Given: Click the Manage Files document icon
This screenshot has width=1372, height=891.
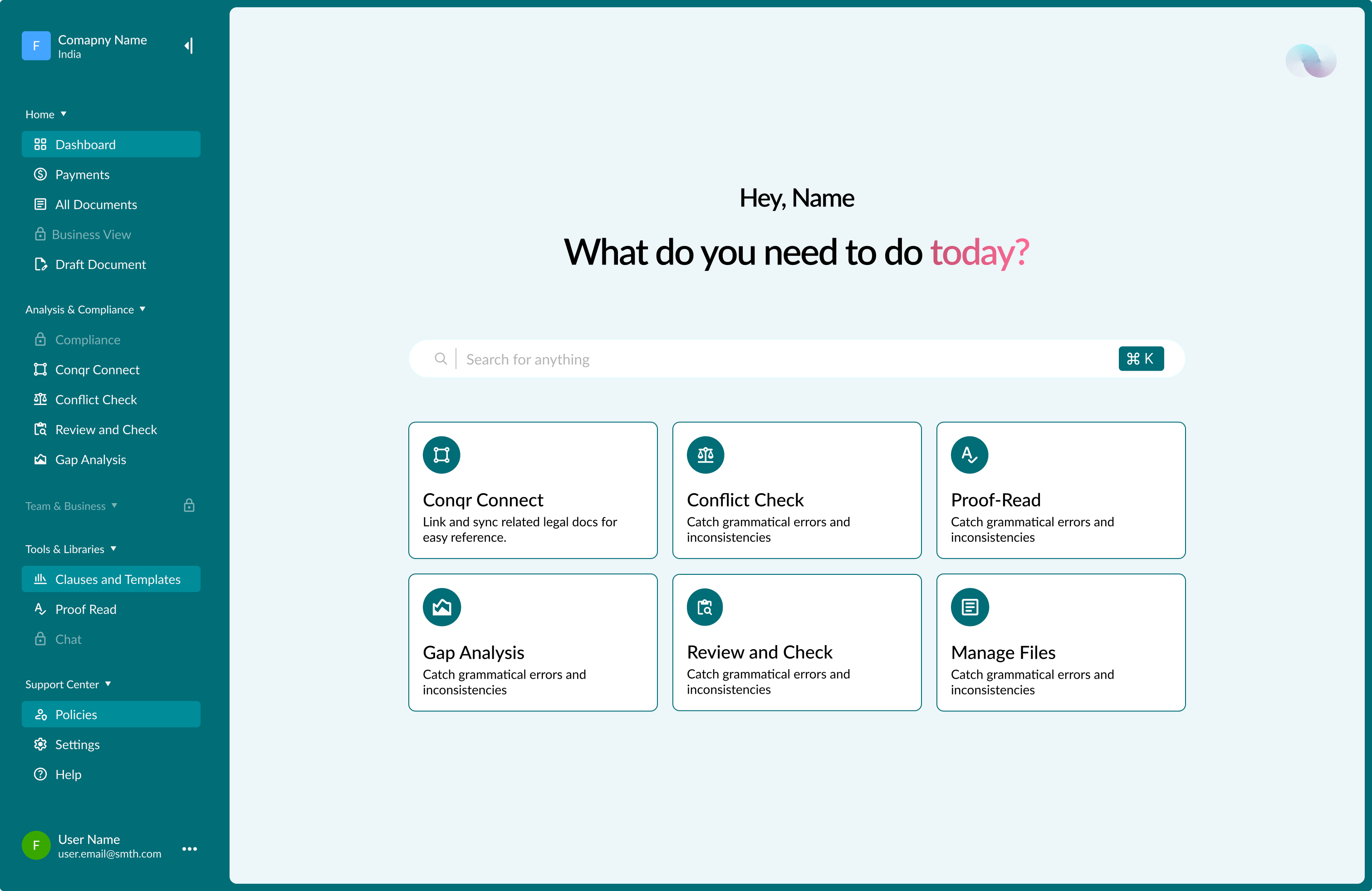Looking at the screenshot, I should [x=970, y=607].
